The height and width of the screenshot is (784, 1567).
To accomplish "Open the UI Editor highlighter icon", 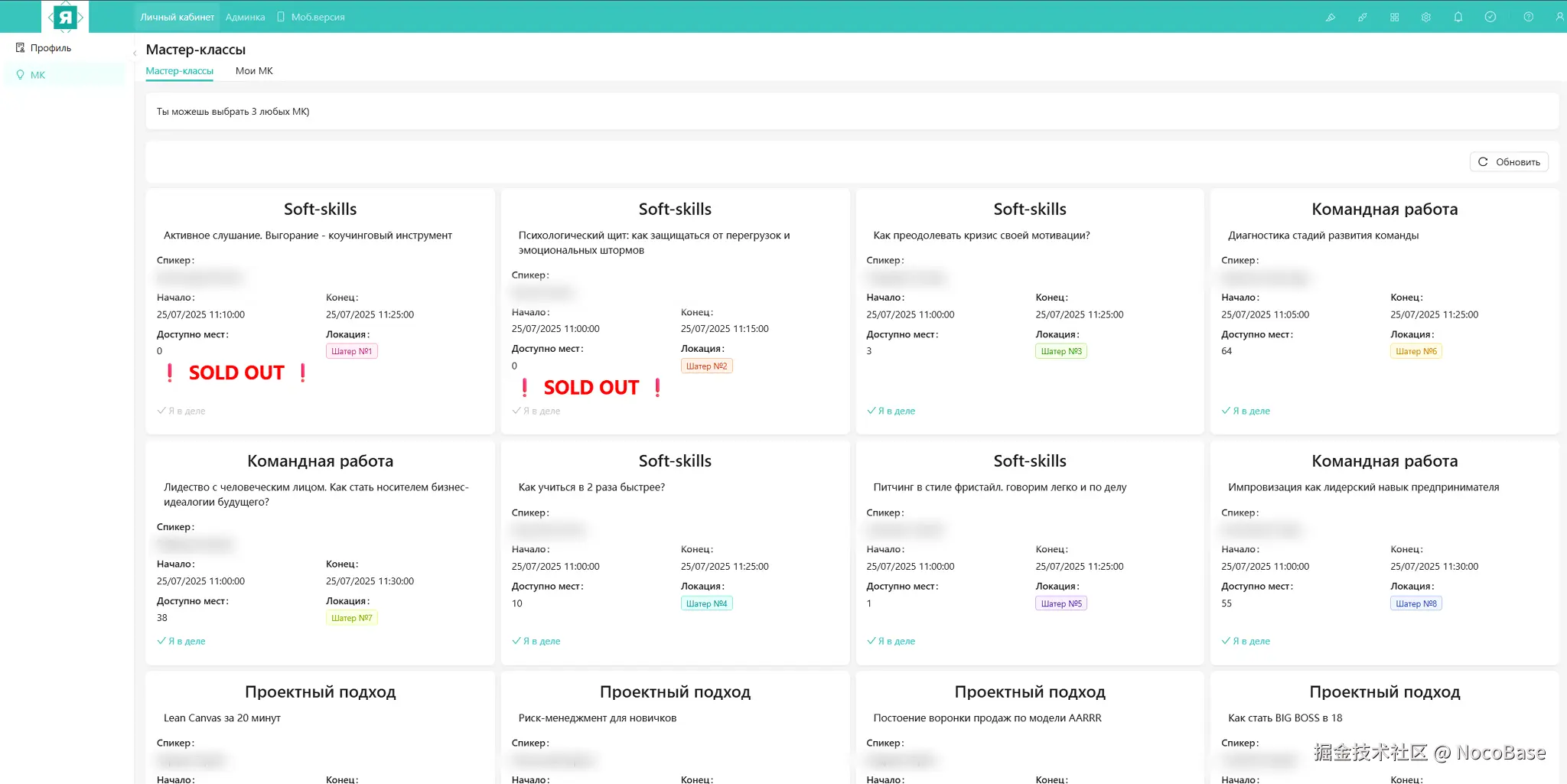I will (x=1331, y=17).
